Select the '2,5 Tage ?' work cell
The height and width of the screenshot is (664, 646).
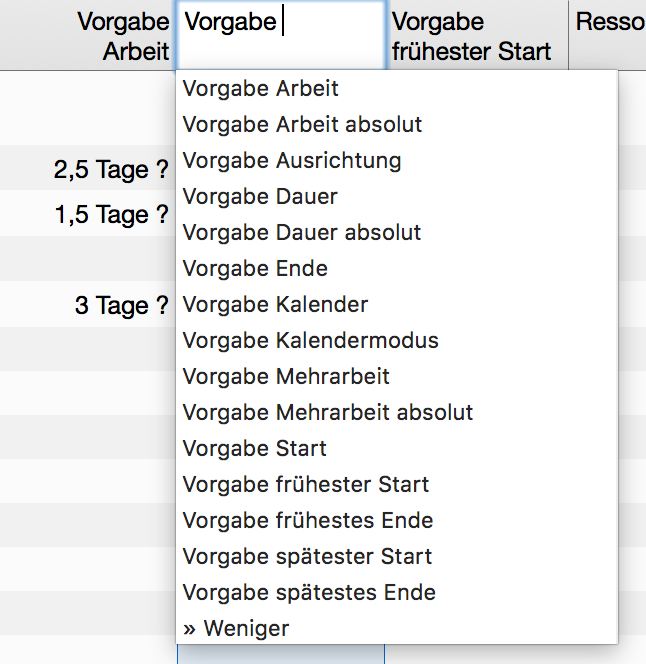point(111,170)
